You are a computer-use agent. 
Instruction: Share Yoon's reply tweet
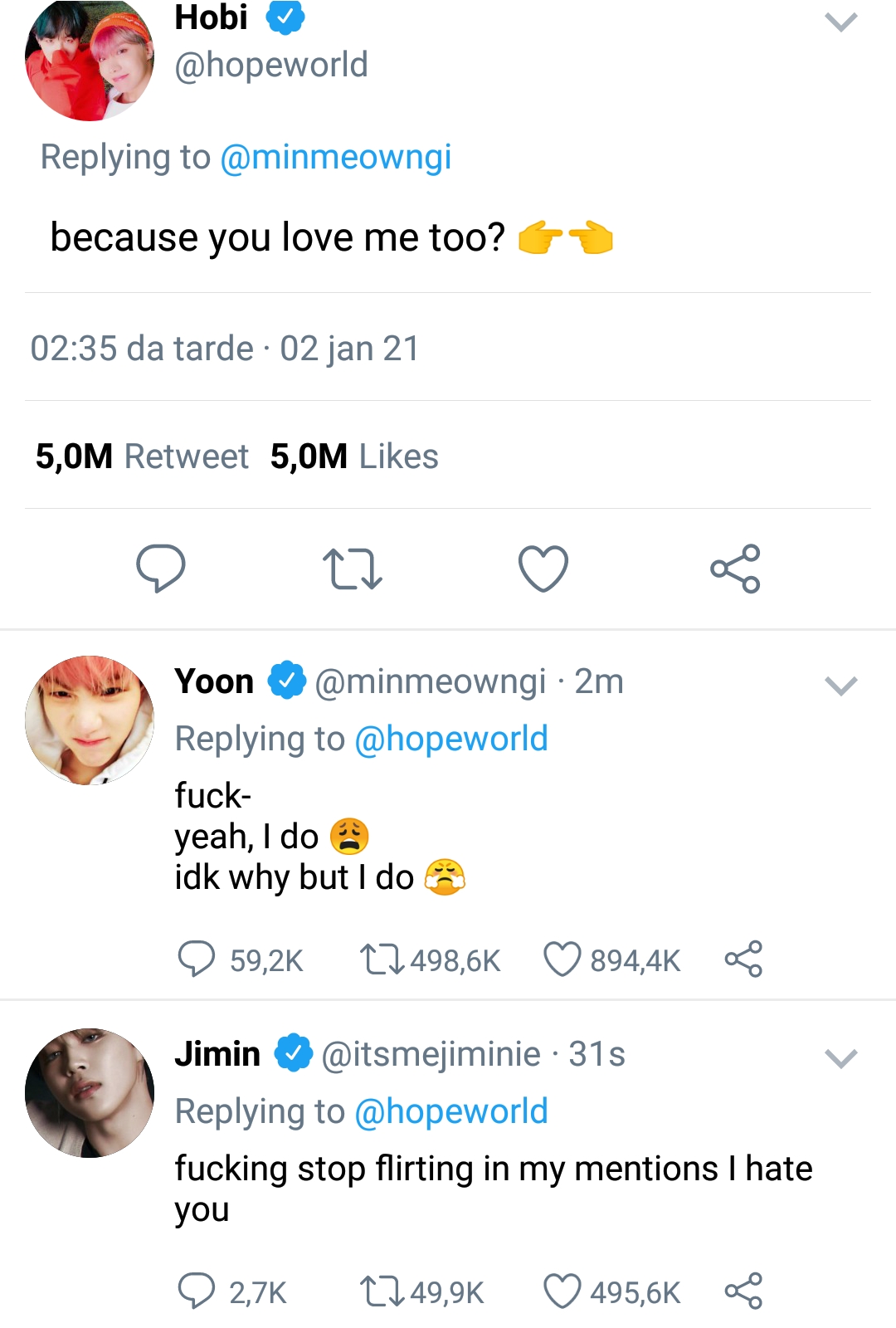pos(743,959)
